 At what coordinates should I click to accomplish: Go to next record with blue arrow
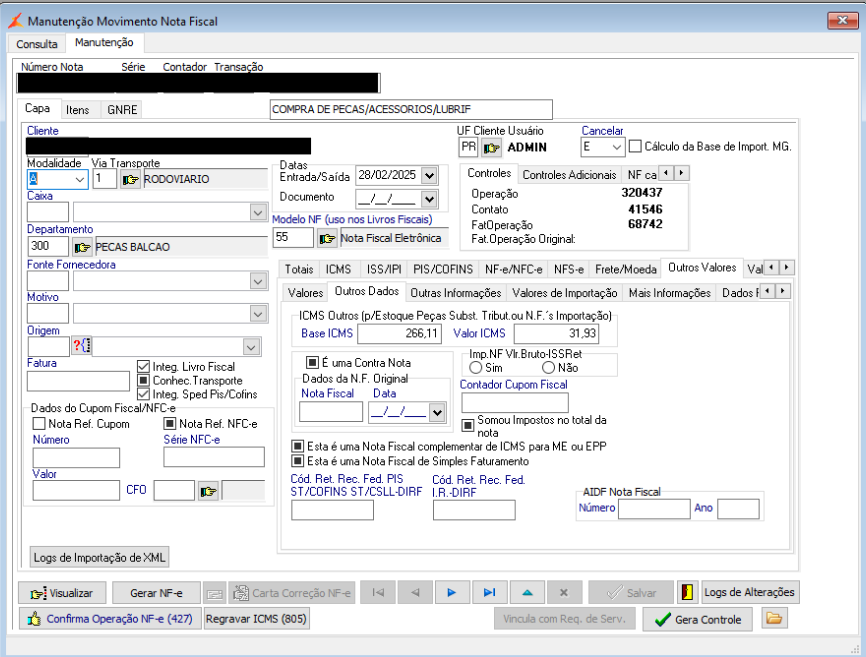(451, 592)
